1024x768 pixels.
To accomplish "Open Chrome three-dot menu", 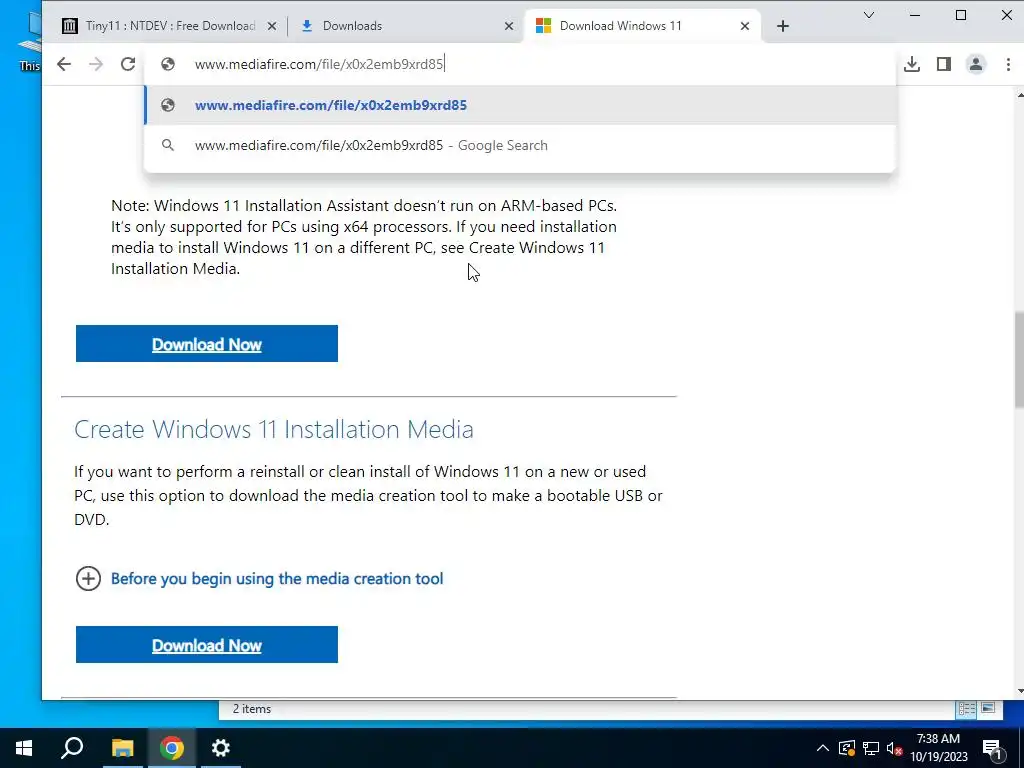I will 1008,64.
